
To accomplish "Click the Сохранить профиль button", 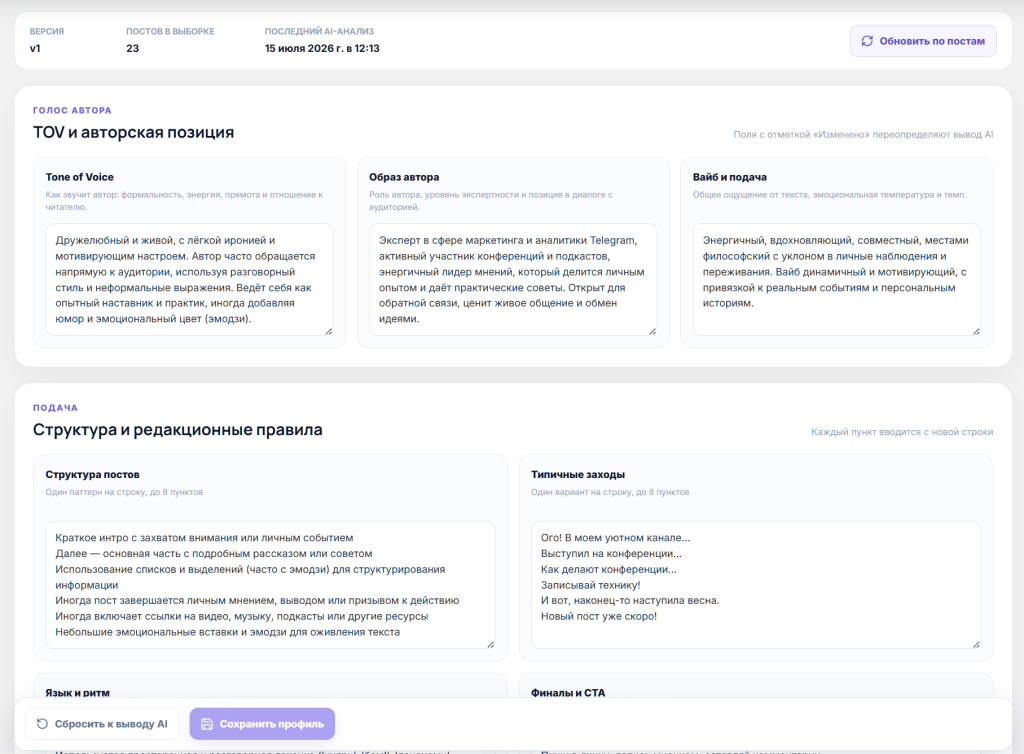I will [x=262, y=724].
